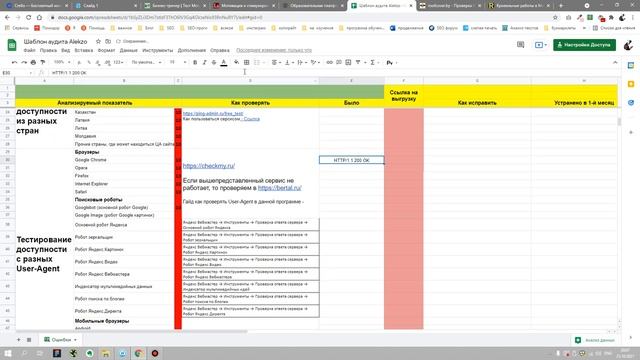Click the Print icon in toolbar
Image resolution: width=640 pixels, height=360 pixels.
point(33,62)
